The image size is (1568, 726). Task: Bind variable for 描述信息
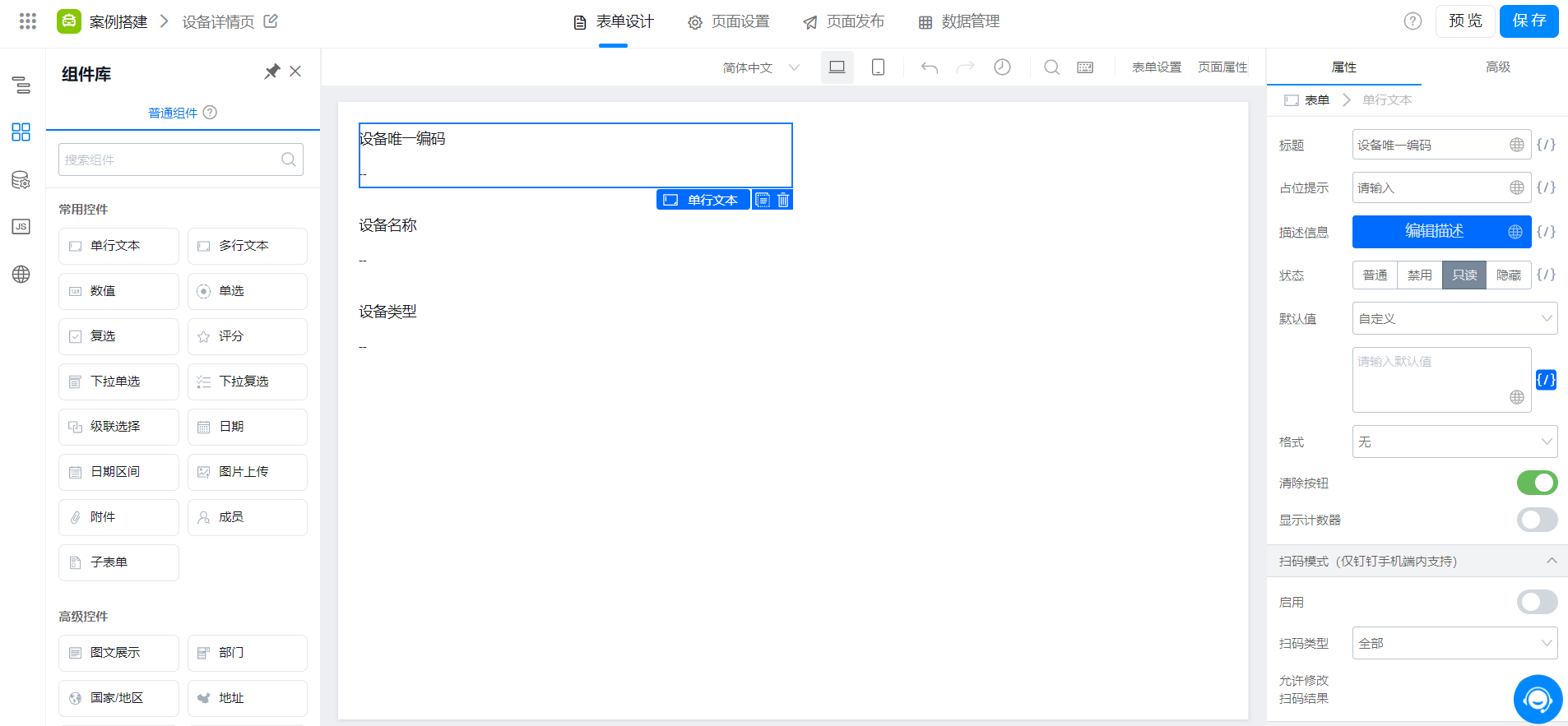[1546, 232]
